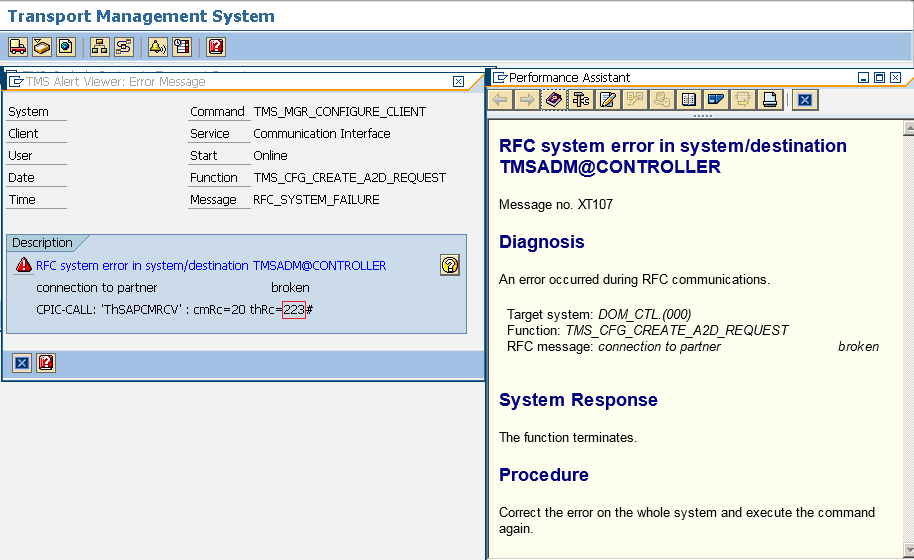Click the Diagnosis heading

[x=542, y=242]
